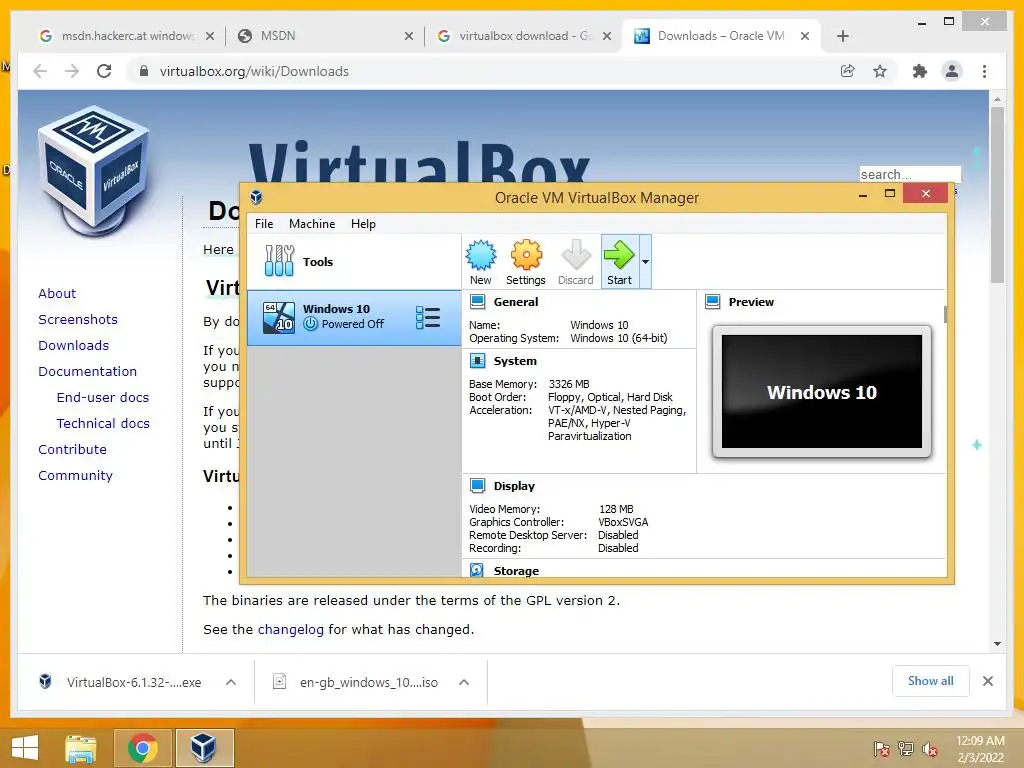Image resolution: width=1024 pixels, height=768 pixels.
Task: Open the End-user docs link
Action: (103, 398)
